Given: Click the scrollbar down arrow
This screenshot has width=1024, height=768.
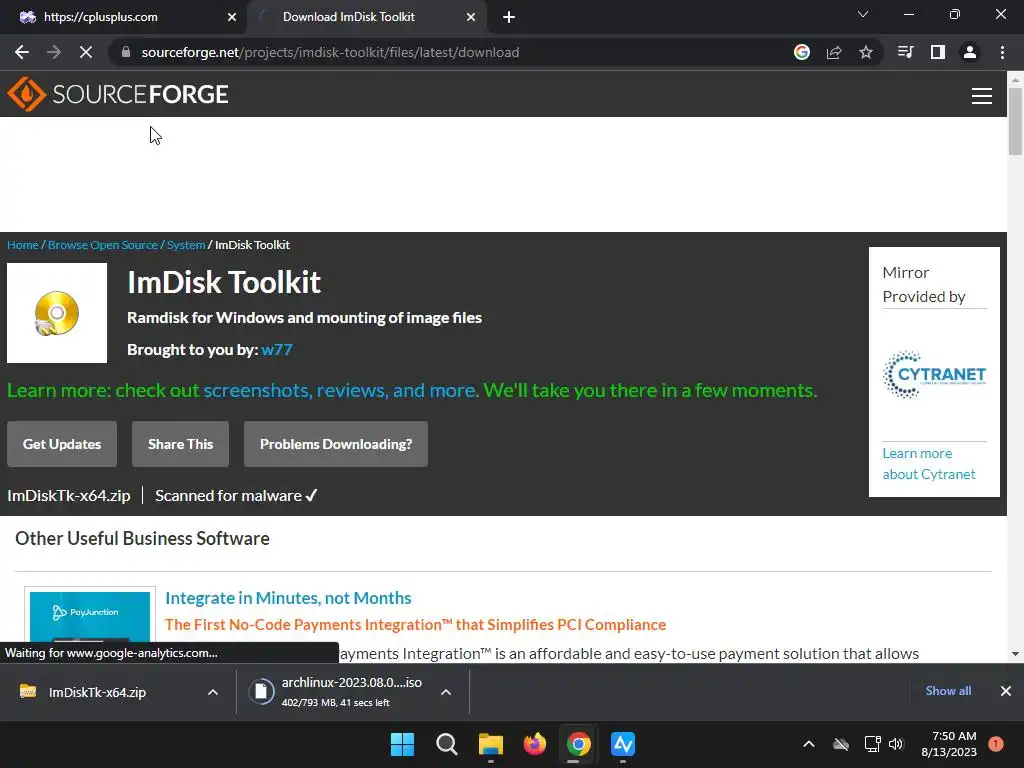Looking at the screenshot, I should click(x=1015, y=653).
